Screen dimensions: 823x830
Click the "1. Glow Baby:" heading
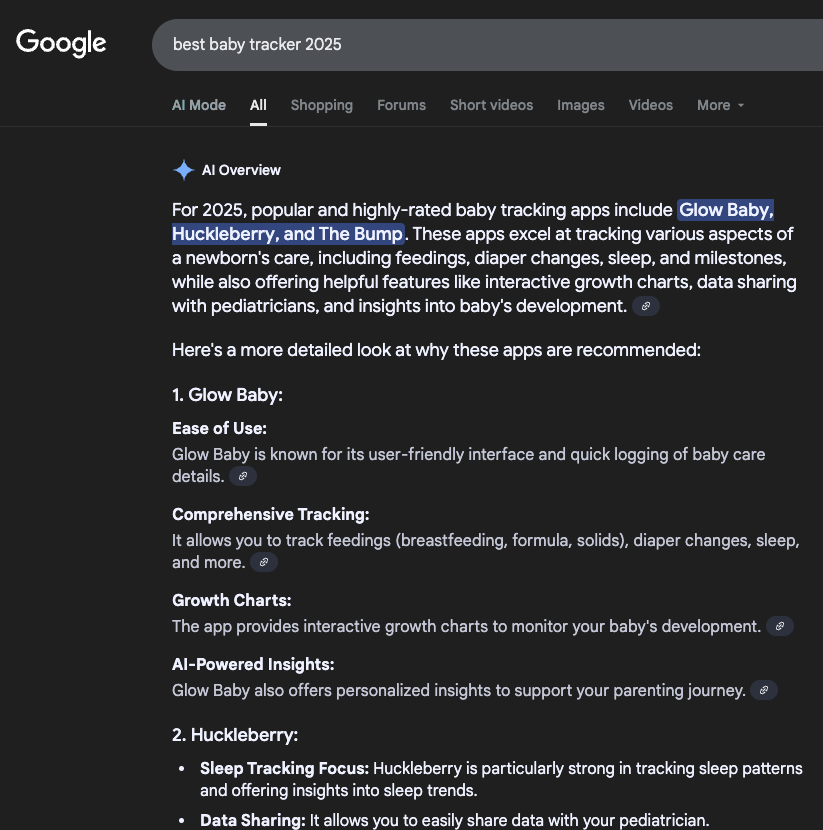pos(228,395)
